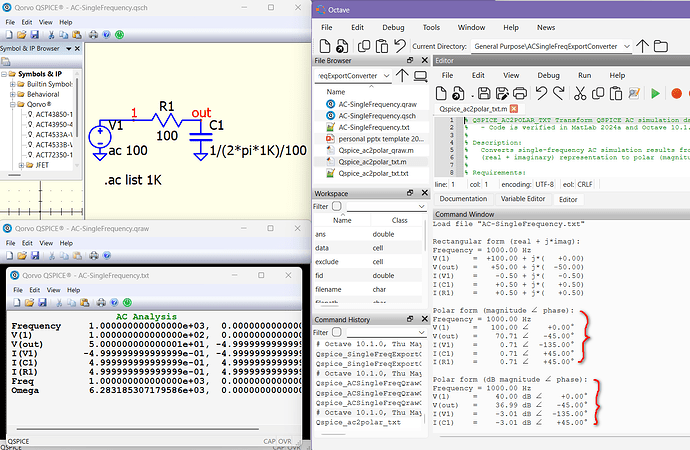Go to parent folder in File Browser
Screen dimensions: 690x450
pos(402,76)
